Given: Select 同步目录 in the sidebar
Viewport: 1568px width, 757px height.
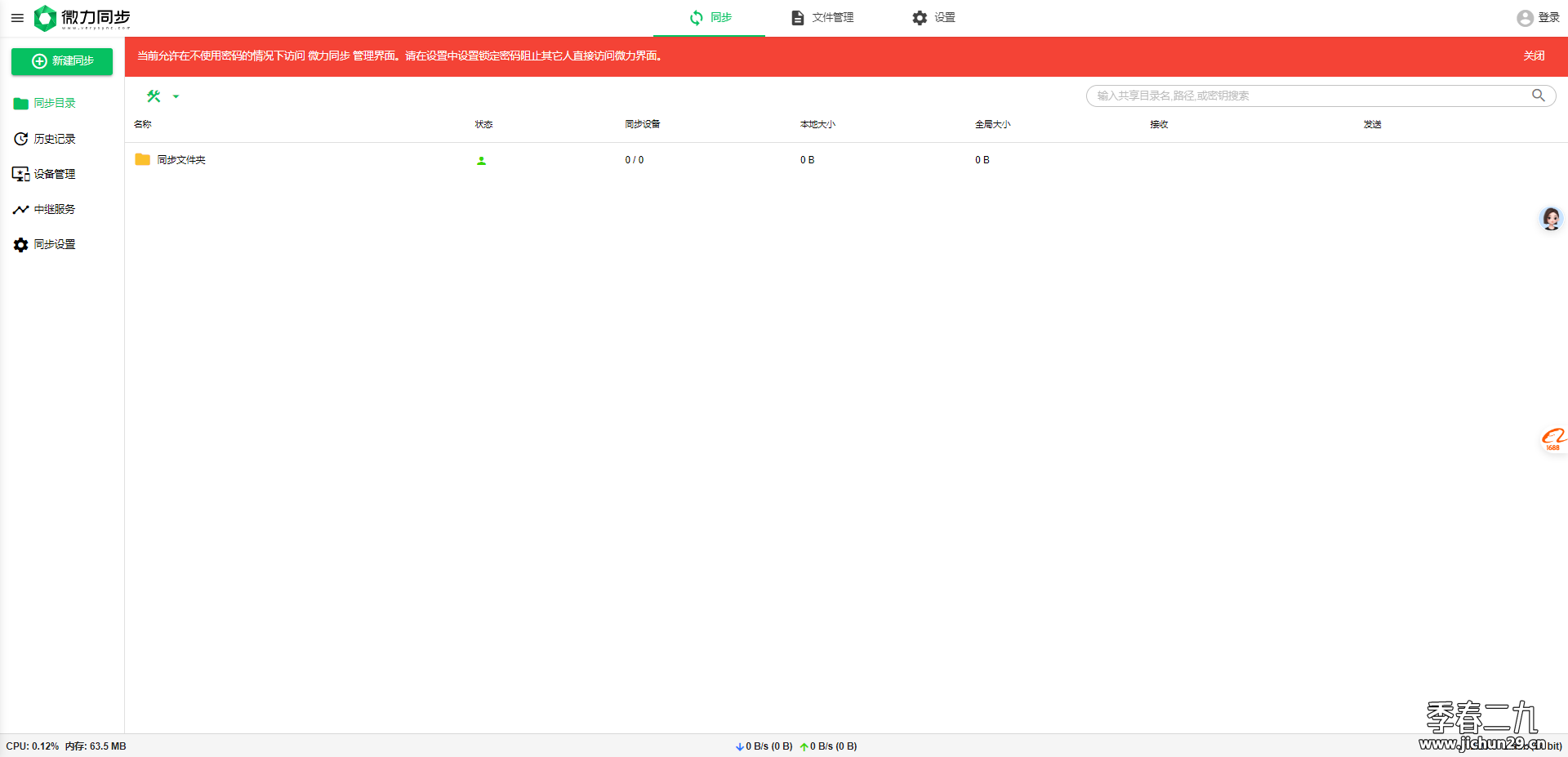Looking at the screenshot, I should pos(45,103).
